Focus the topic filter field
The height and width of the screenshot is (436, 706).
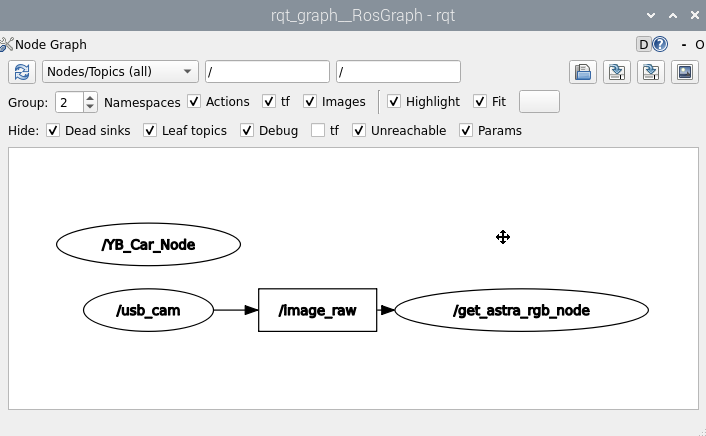398,72
